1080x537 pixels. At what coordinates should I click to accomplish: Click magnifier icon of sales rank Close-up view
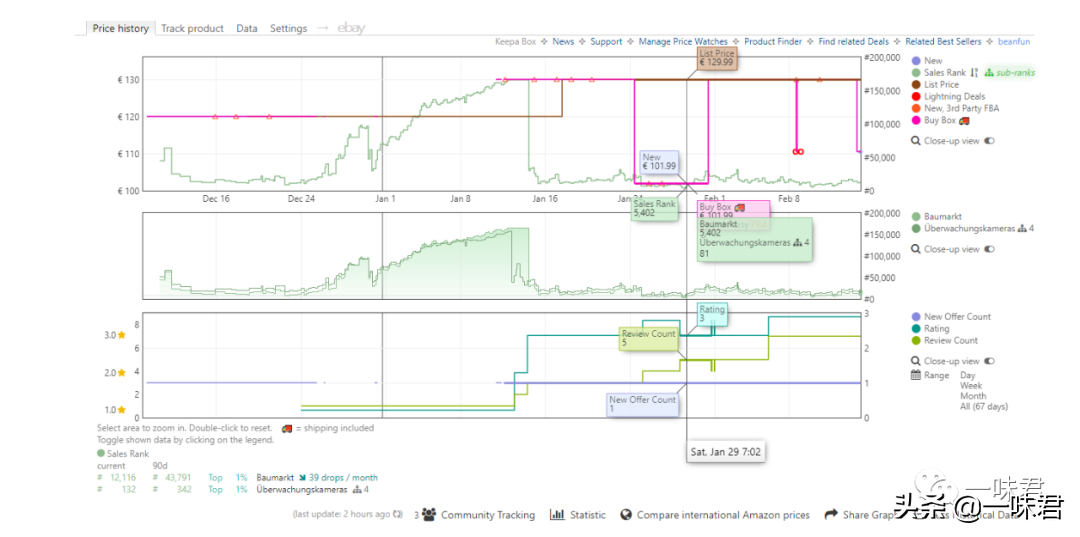[x=915, y=249]
